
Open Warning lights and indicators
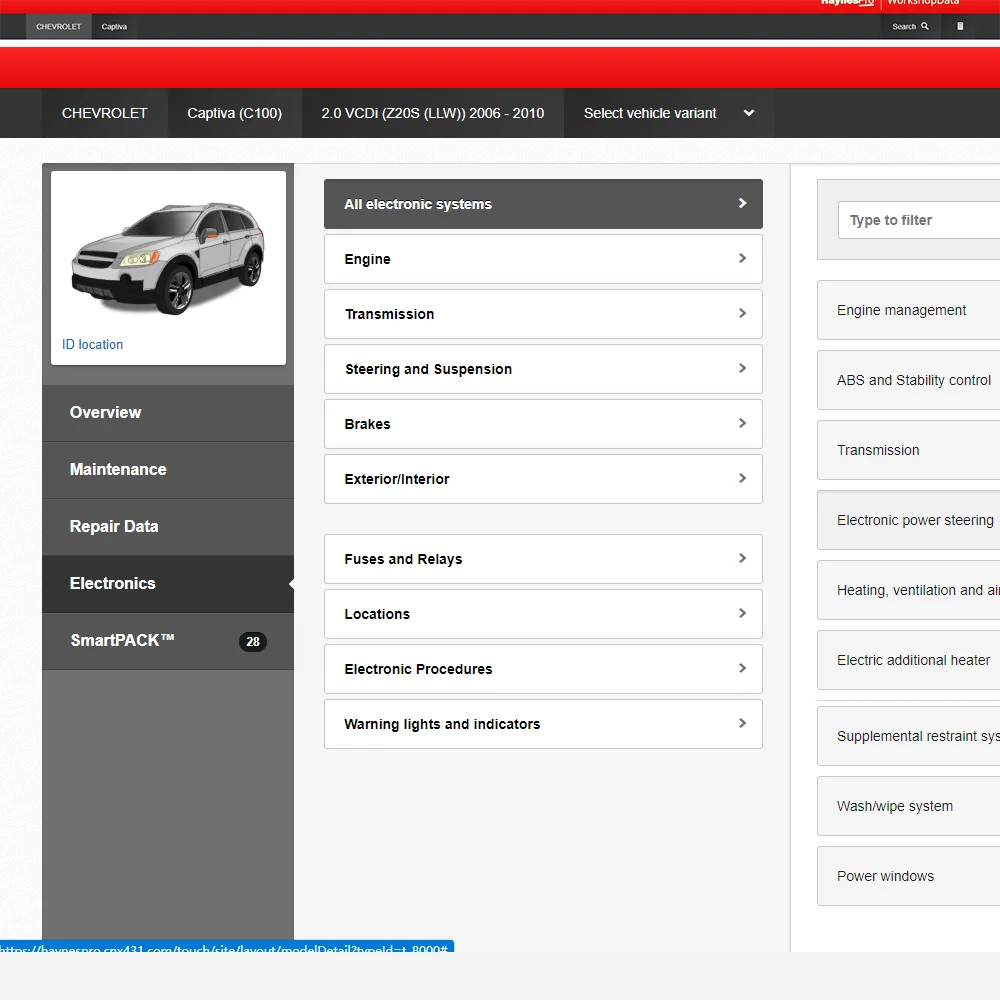click(543, 724)
